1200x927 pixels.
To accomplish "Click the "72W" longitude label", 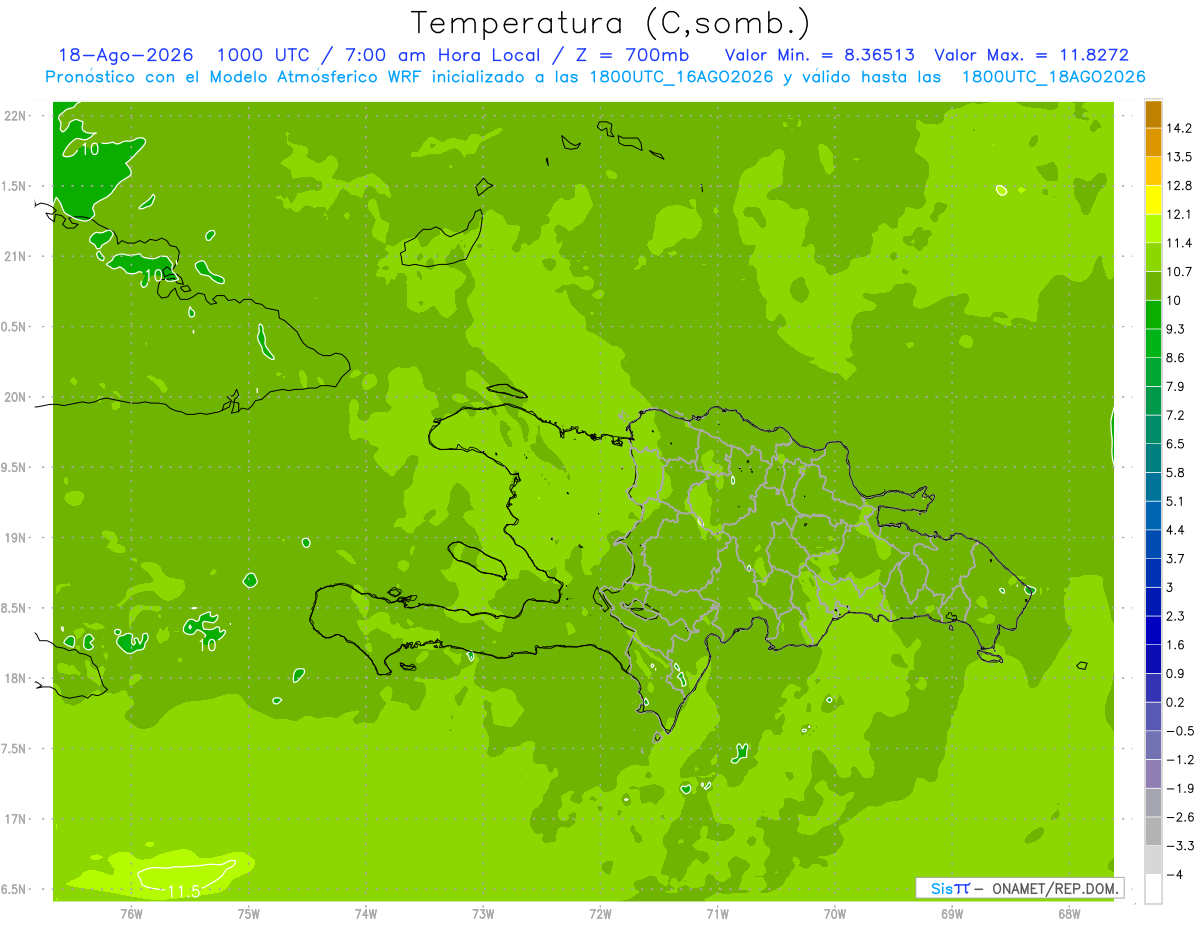I will (600, 914).
